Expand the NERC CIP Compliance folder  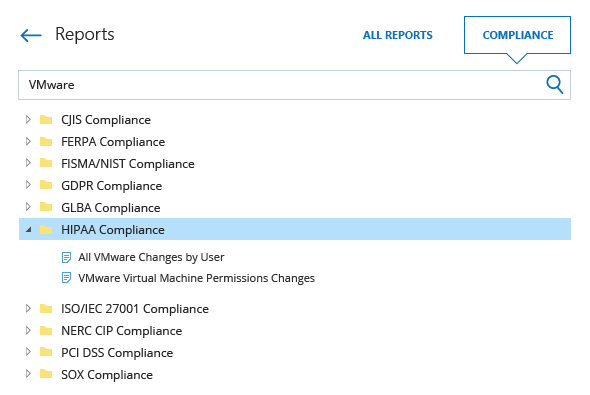[x=28, y=331]
